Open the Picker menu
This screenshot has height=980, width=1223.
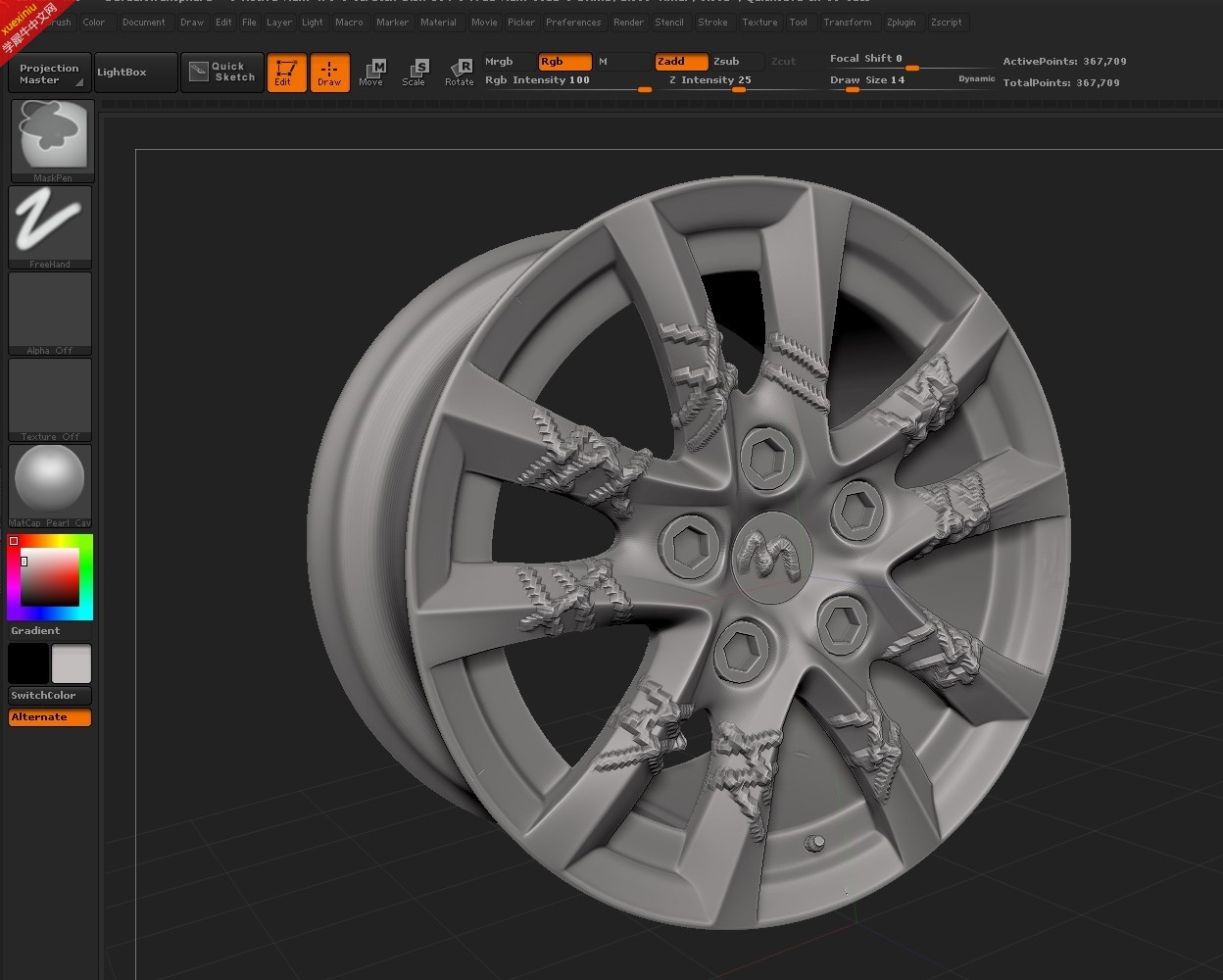click(521, 23)
